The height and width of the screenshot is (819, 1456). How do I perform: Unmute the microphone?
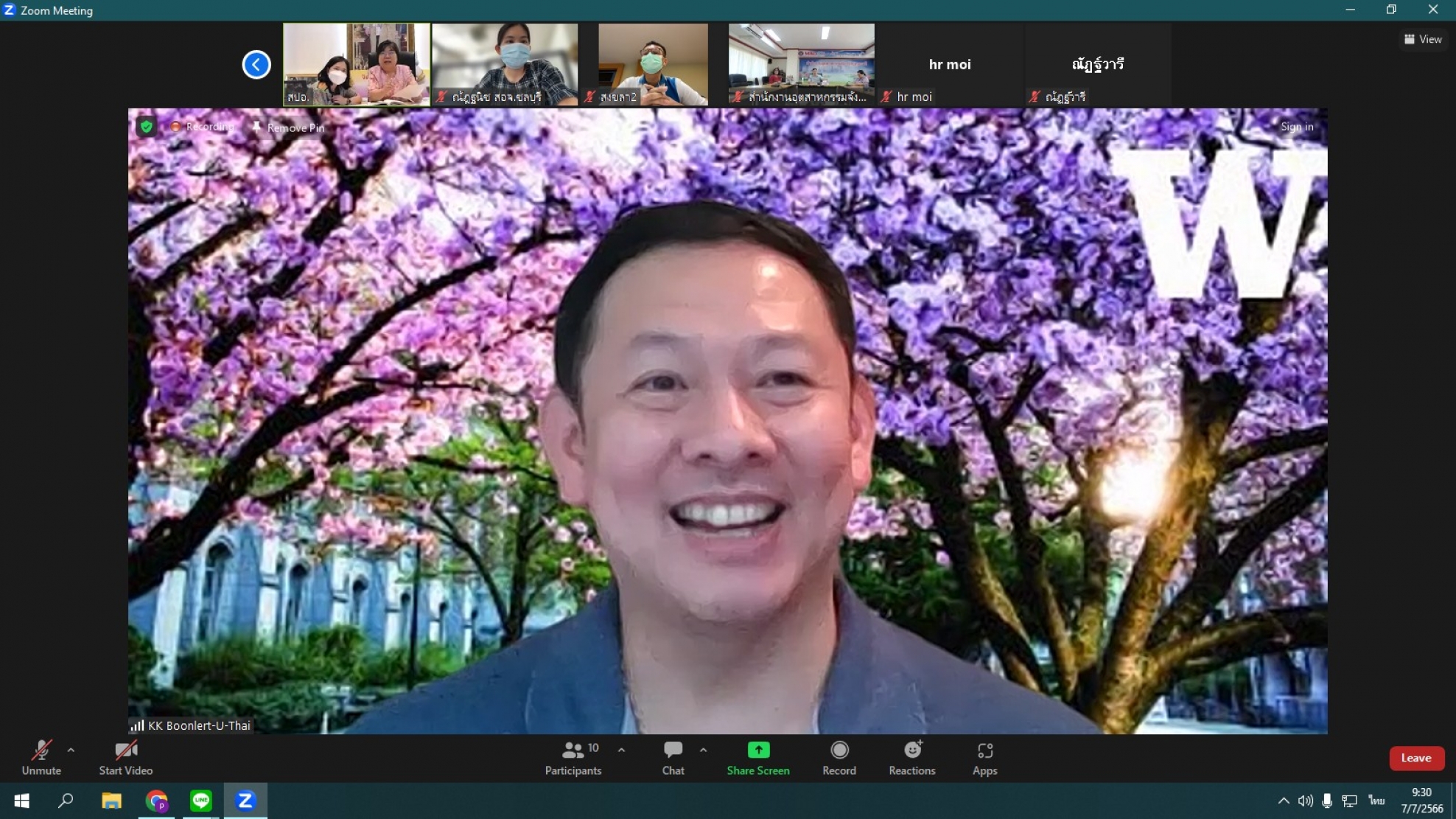[41, 758]
